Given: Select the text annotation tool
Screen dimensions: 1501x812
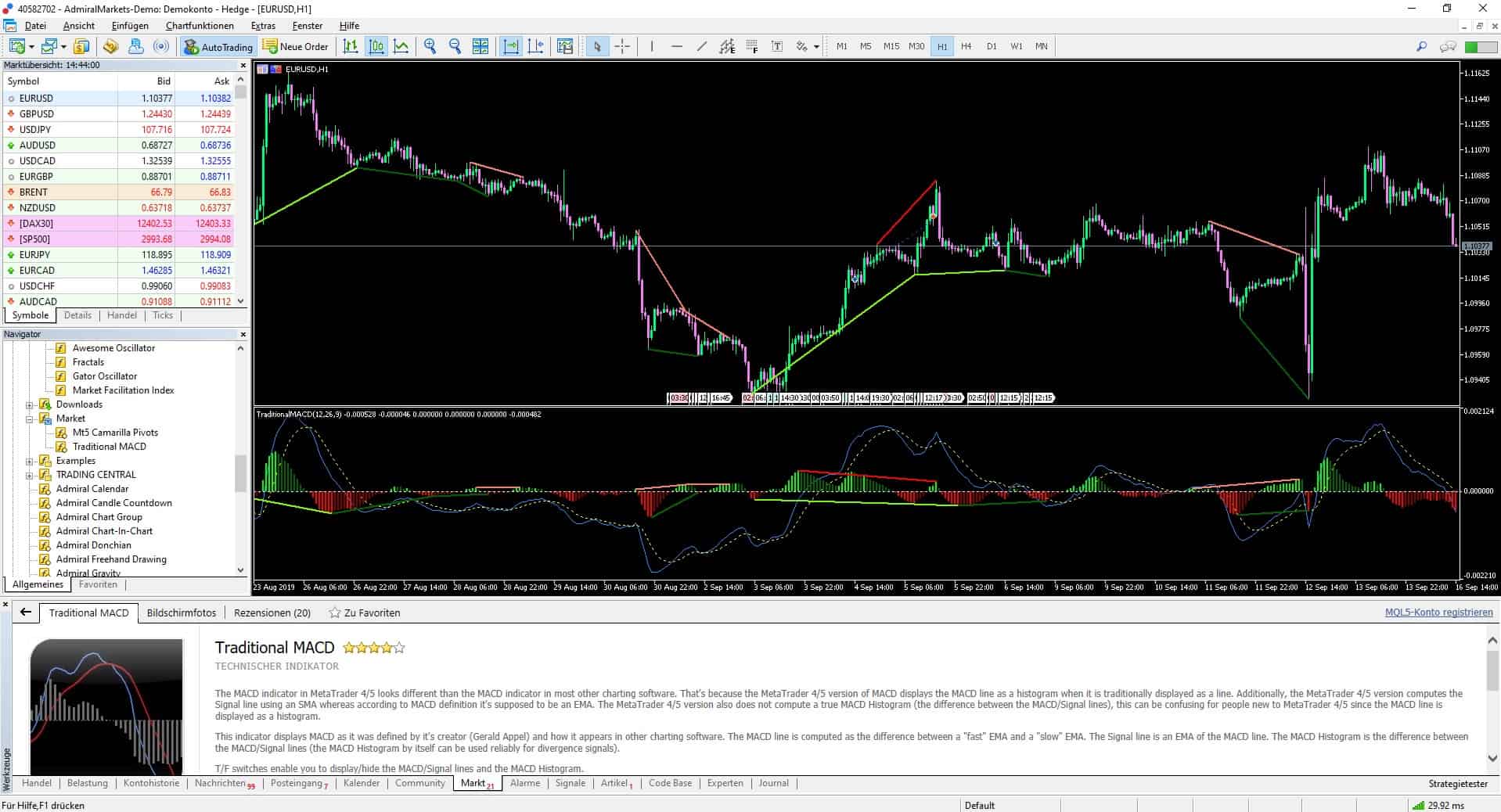Looking at the screenshot, I should pos(777,46).
